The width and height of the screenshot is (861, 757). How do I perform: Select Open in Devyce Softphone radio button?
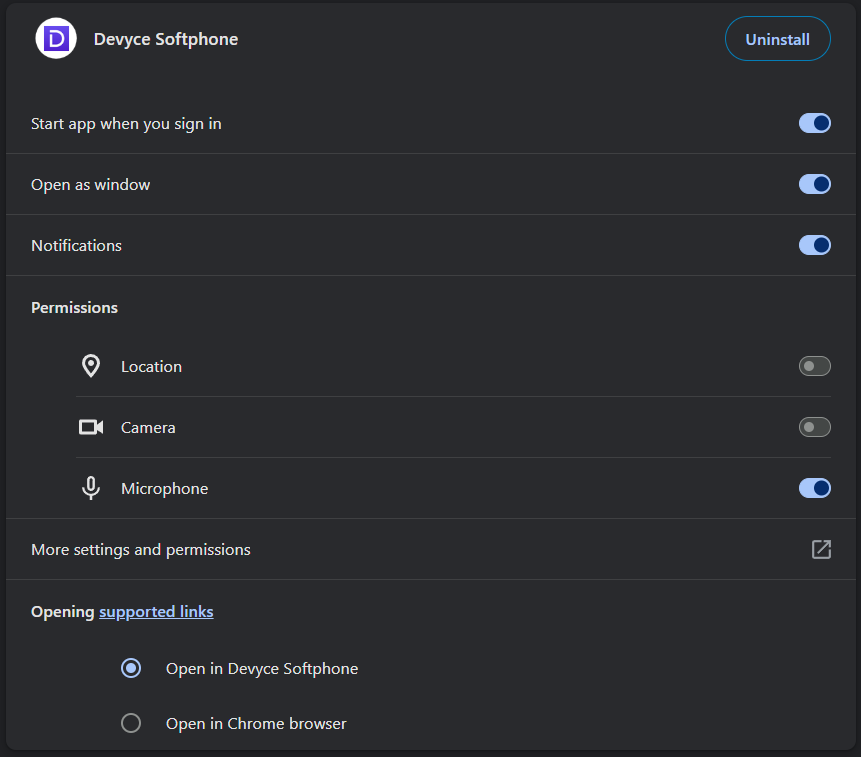point(131,668)
